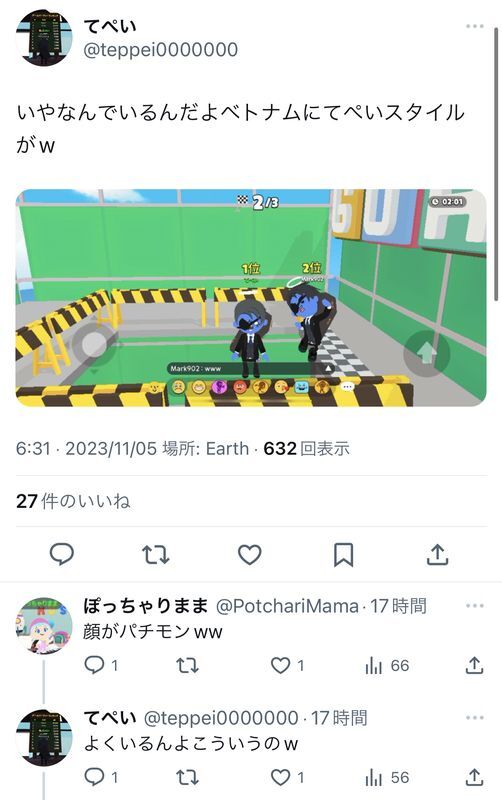View the 56 views count on てぺい's reply
This screenshot has width=502, height=800.
(387, 778)
